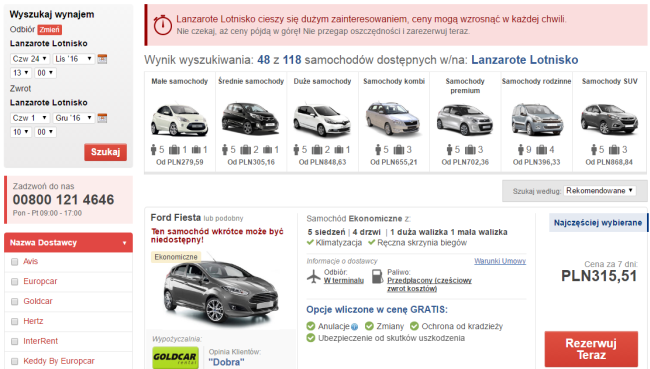Screen dimensions: 650x369
Task: Click the Od PLN279,59 price text
Action: tap(179, 162)
